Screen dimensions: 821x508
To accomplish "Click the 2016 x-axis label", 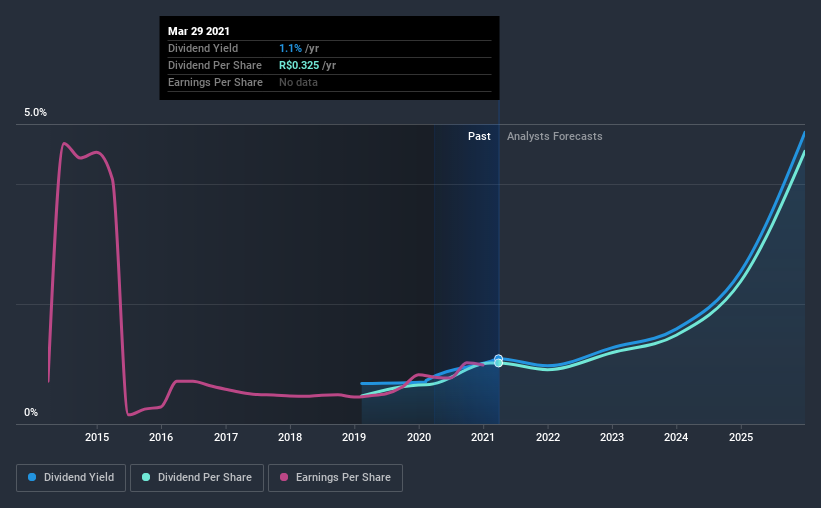I will (161, 437).
